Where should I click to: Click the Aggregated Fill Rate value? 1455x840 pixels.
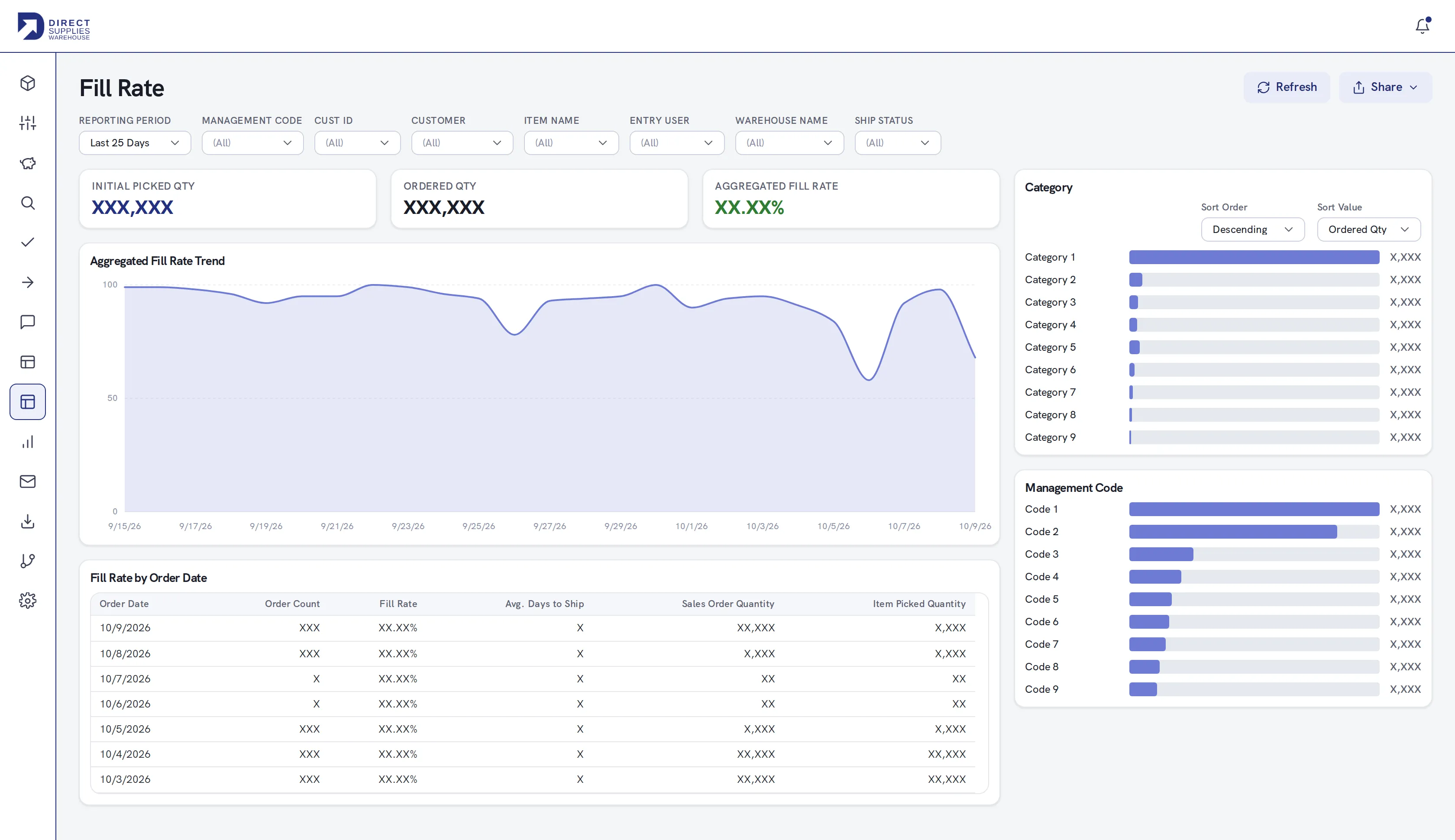click(x=749, y=208)
